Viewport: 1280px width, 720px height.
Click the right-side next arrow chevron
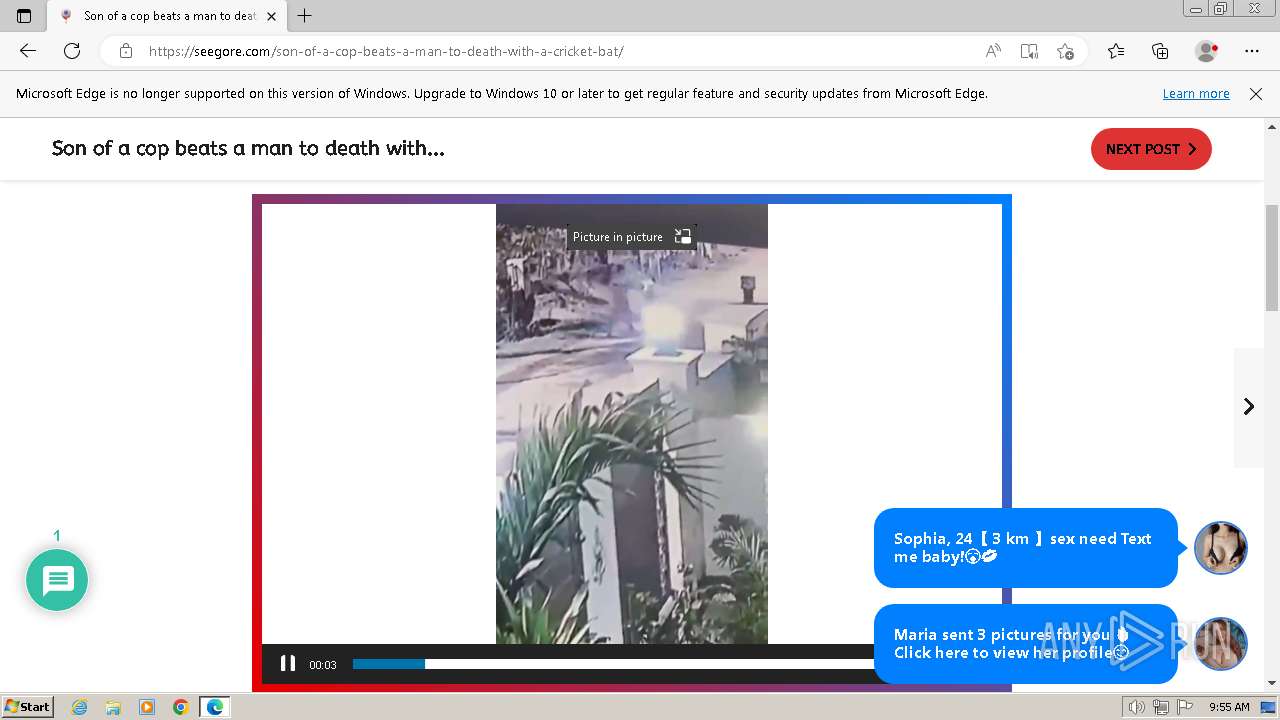click(1249, 406)
